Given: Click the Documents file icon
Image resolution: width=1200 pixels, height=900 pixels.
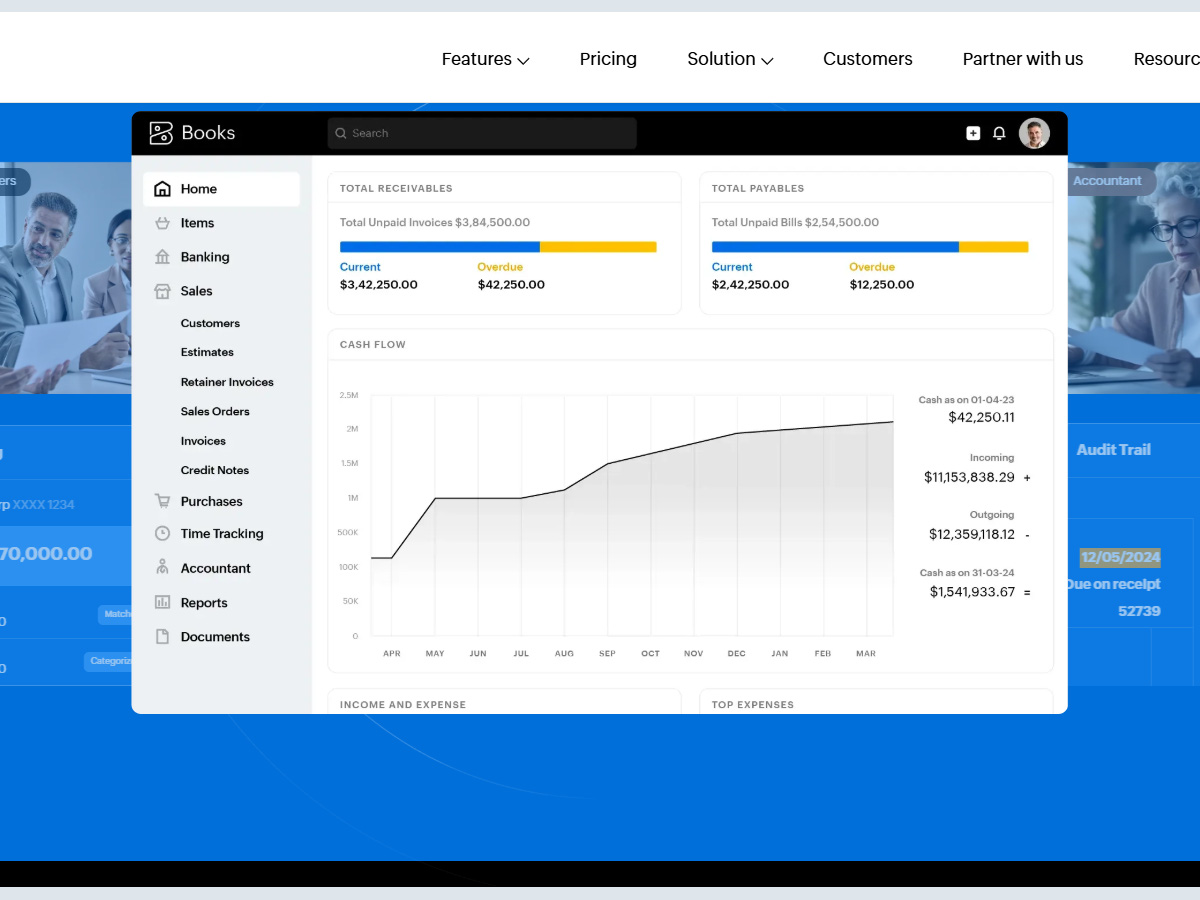Looking at the screenshot, I should 162,637.
